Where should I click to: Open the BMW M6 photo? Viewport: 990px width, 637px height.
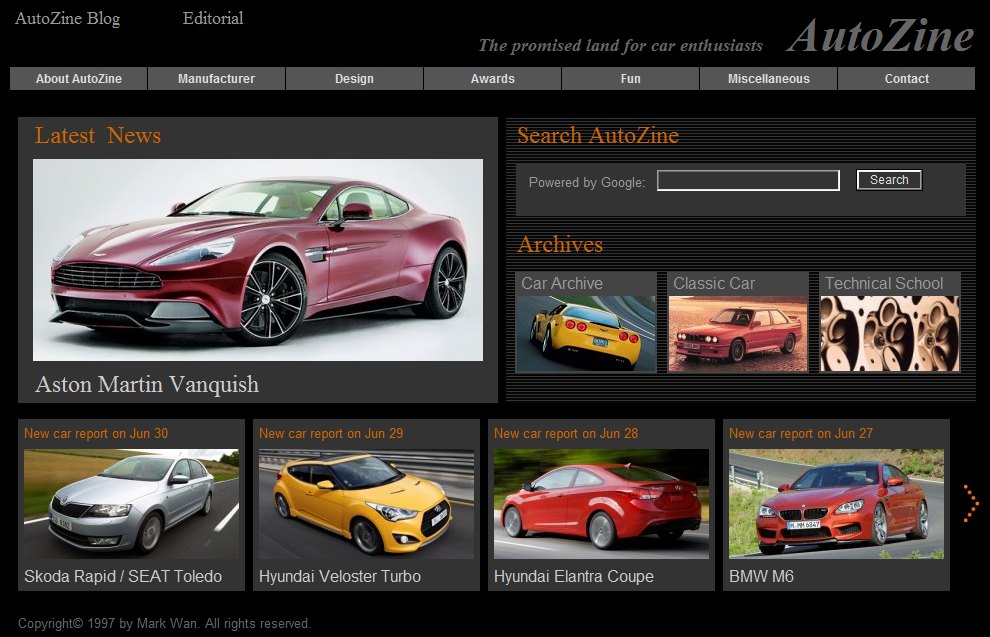[837, 504]
